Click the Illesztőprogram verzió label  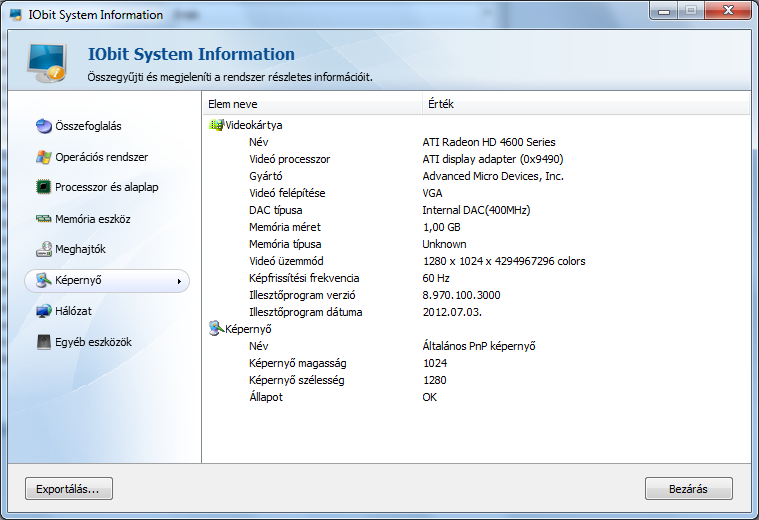[302, 295]
